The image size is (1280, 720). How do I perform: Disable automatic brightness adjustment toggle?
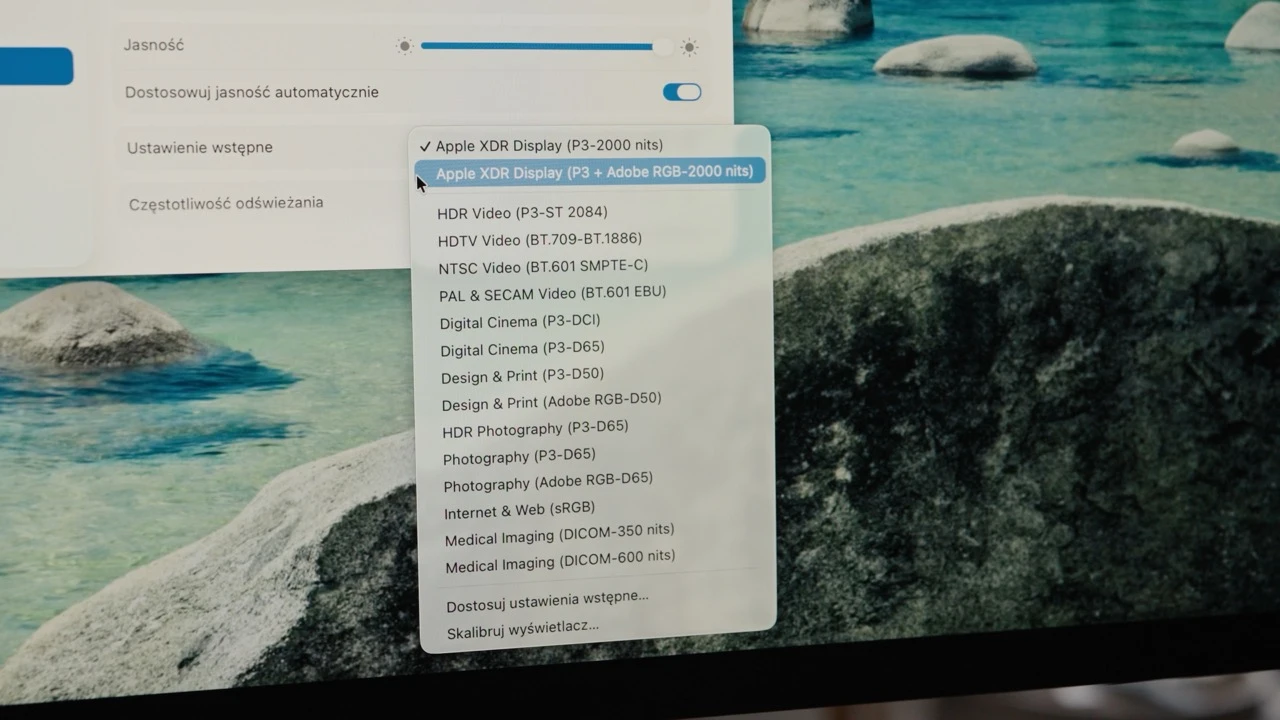[x=681, y=91]
